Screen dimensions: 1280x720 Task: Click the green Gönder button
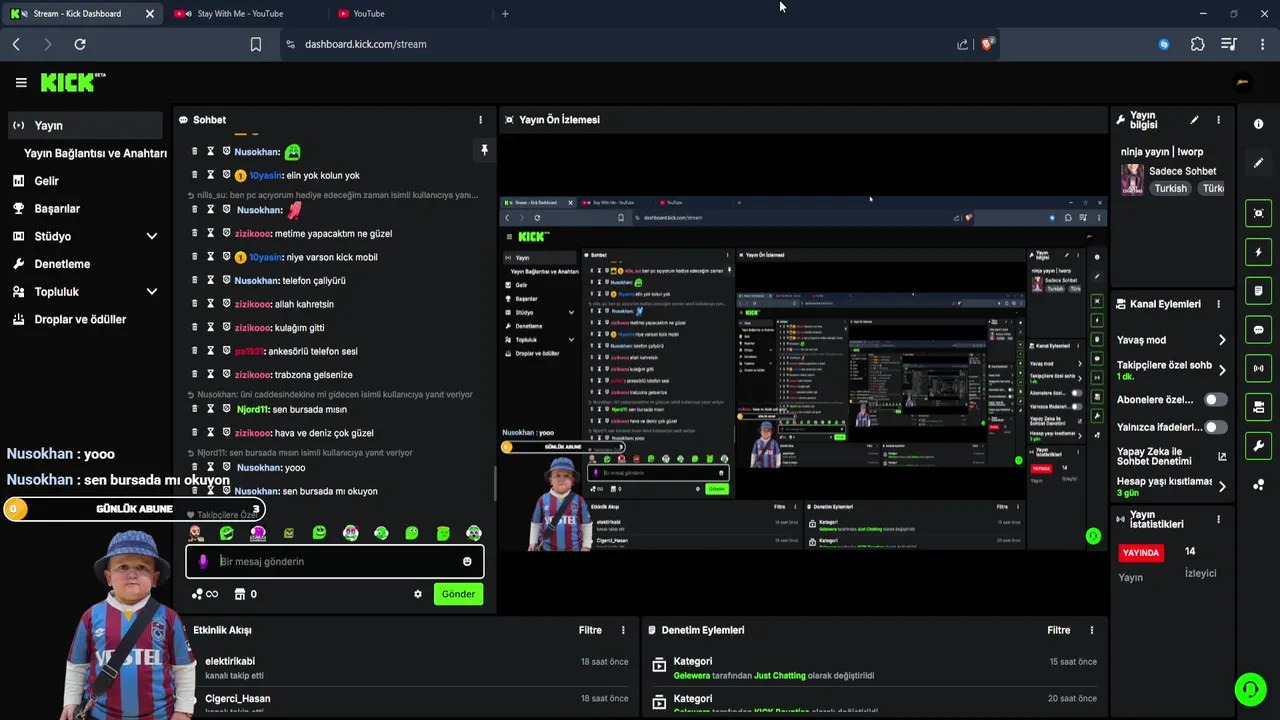[458, 594]
